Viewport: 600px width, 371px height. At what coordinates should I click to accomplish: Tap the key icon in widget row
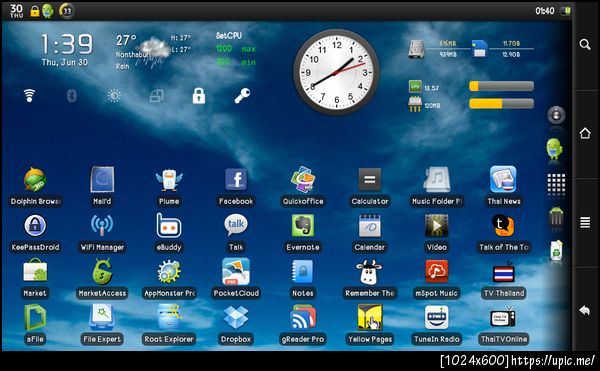click(x=242, y=96)
